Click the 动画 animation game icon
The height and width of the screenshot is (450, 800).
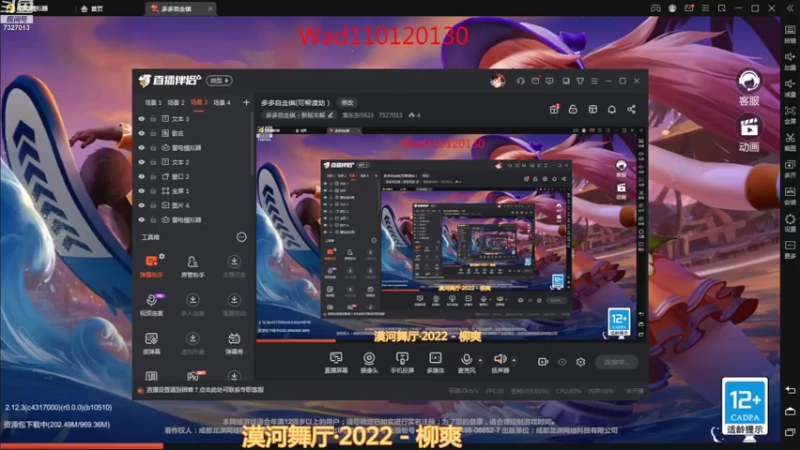pyautogui.click(x=749, y=134)
